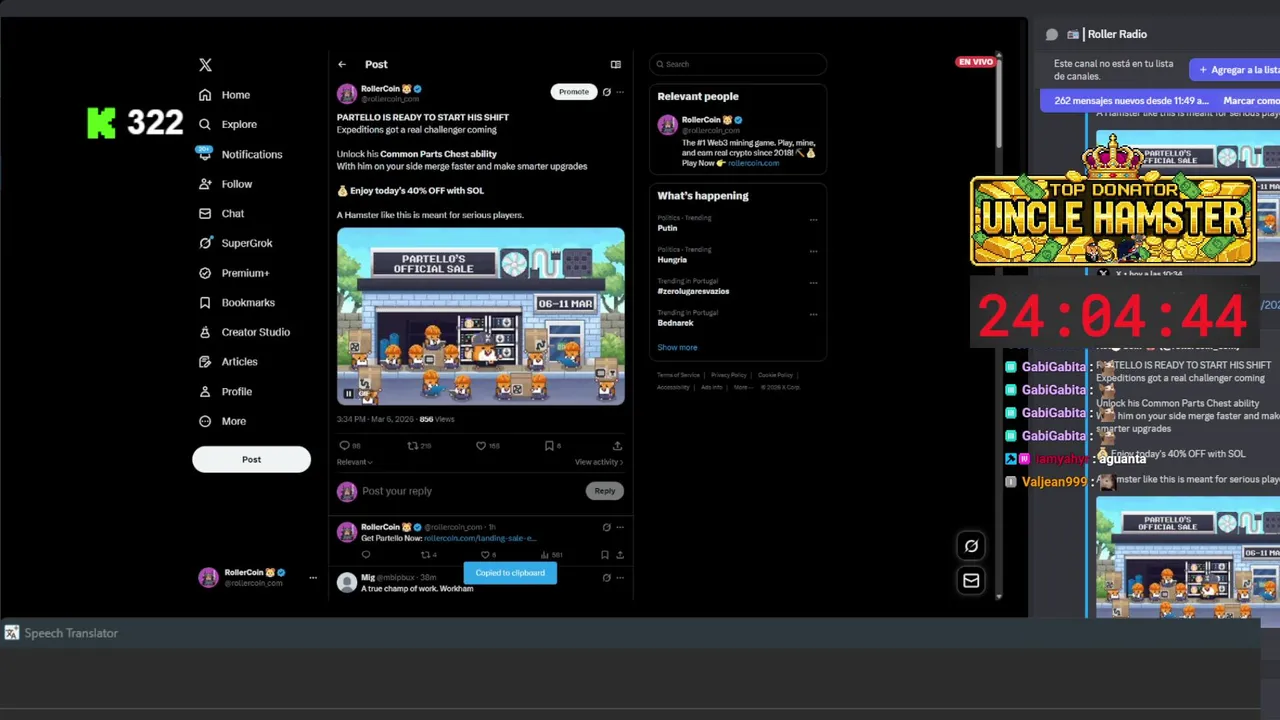Screen dimensions: 1280x720
Task: Open the More circle menu icon
Action: point(205,421)
